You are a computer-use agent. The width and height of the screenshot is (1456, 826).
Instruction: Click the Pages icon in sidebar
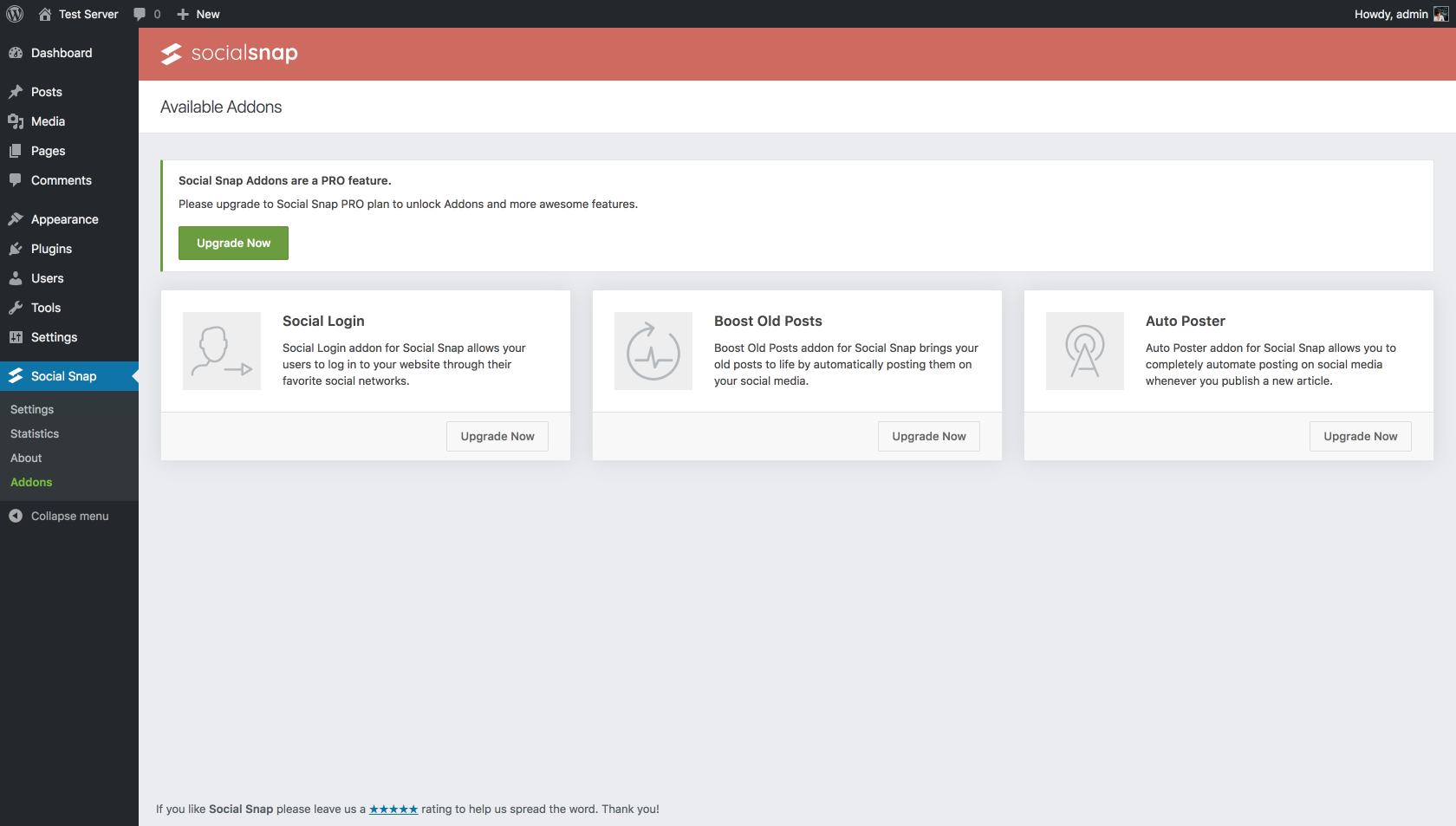[16, 151]
